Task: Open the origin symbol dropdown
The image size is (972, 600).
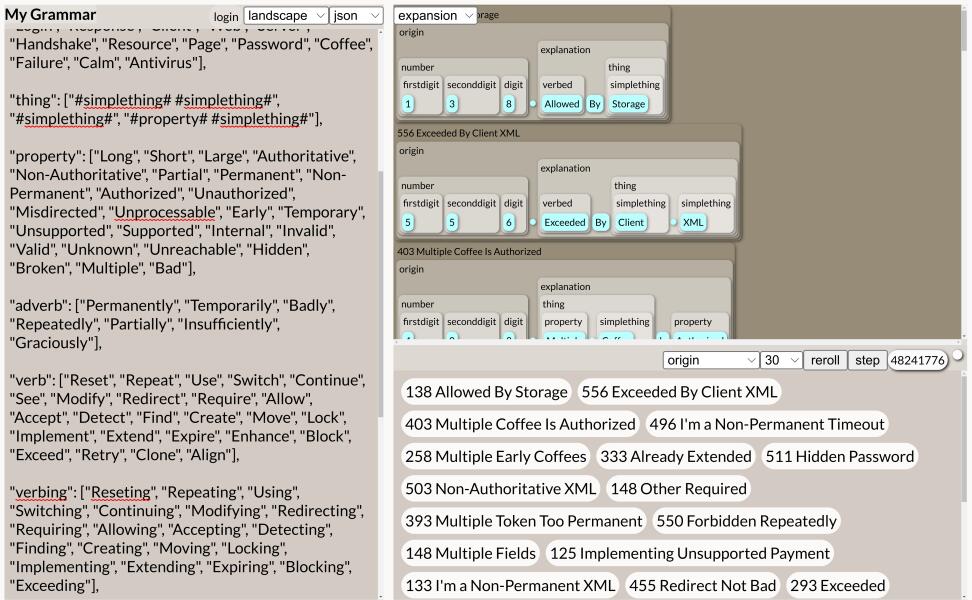Action: click(710, 360)
